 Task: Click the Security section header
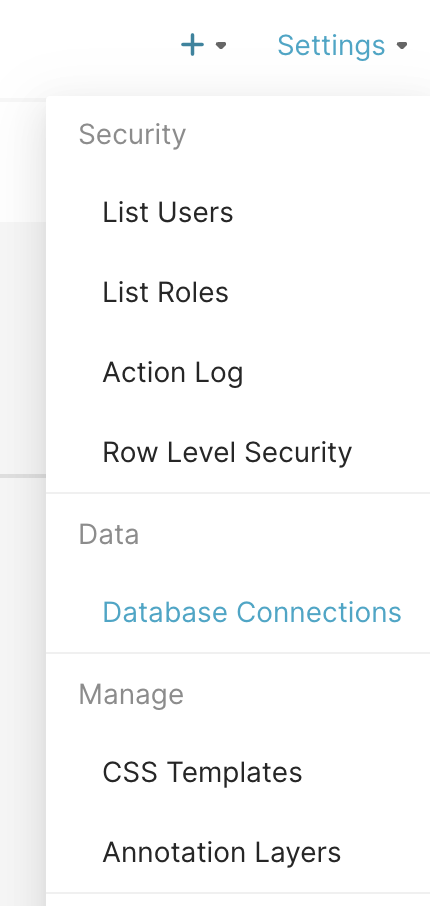click(x=132, y=135)
